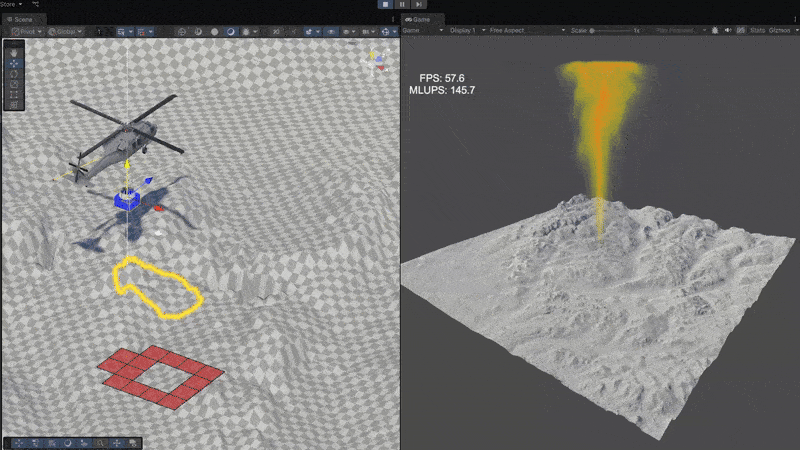This screenshot has width=800, height=450.
Task: Select the Hand view tool in Scene
Action: 14,53
